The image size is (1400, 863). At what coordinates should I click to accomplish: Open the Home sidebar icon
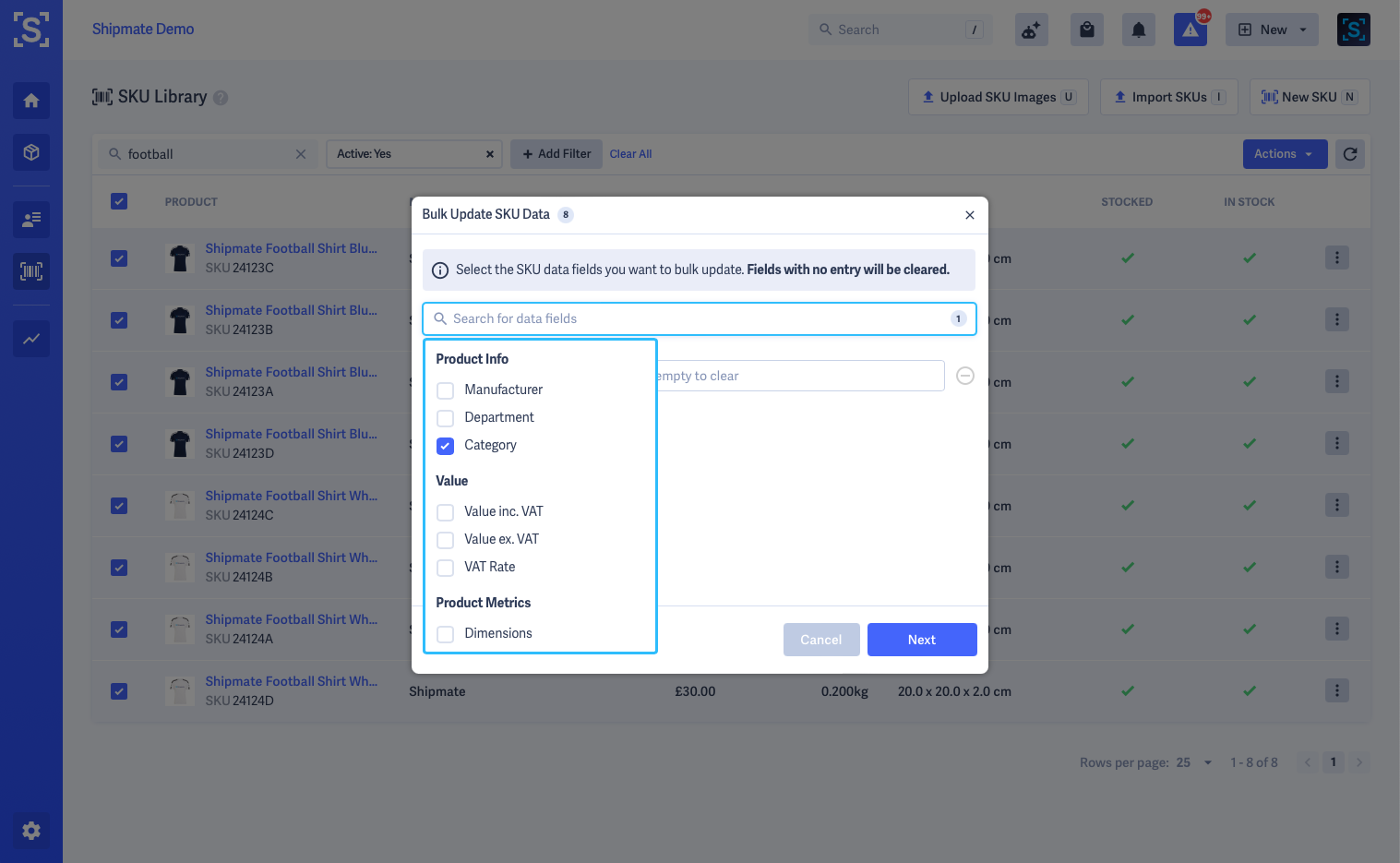(x=31, y=101)
